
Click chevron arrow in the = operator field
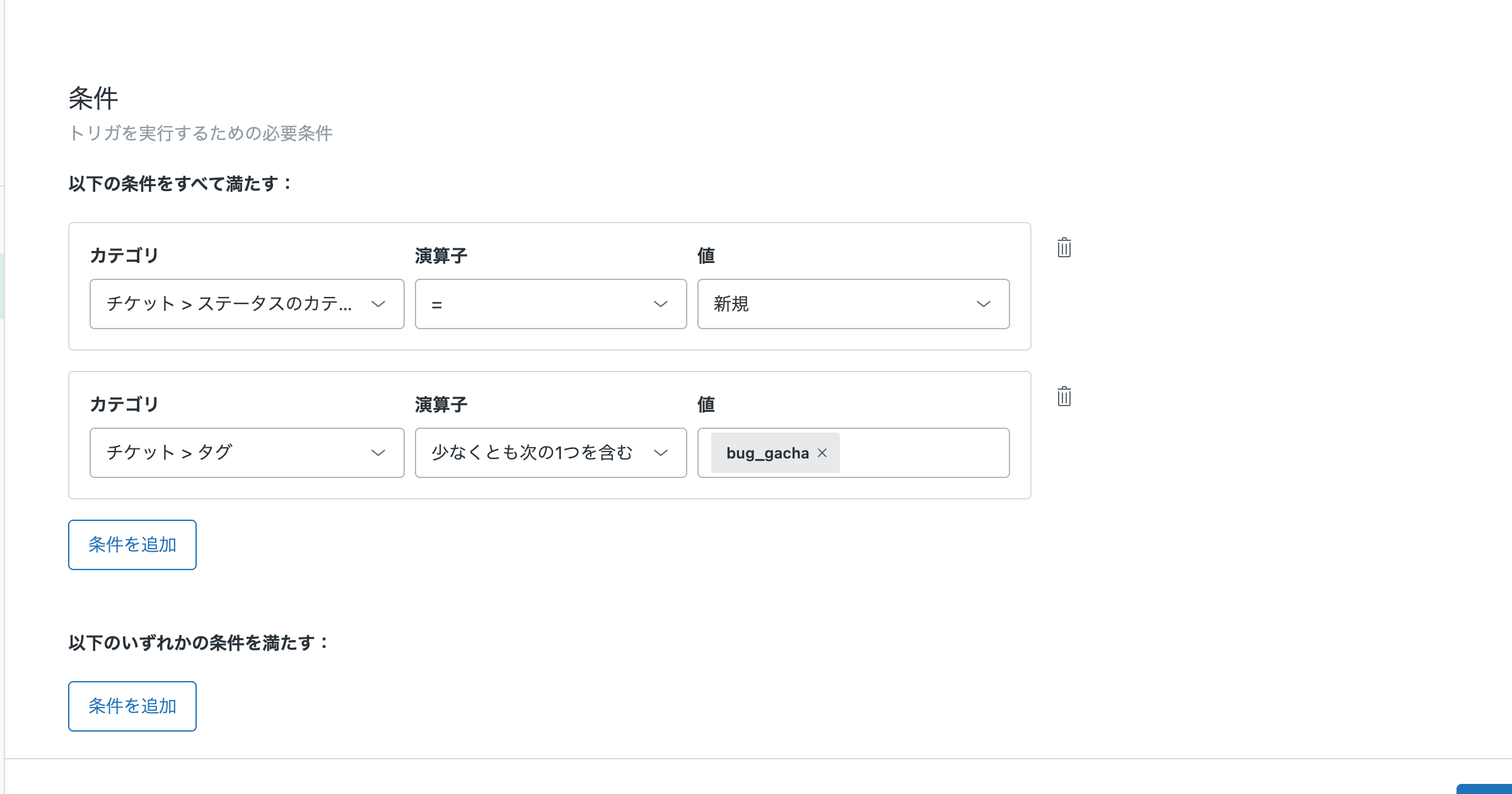click(x=660, y=304)
